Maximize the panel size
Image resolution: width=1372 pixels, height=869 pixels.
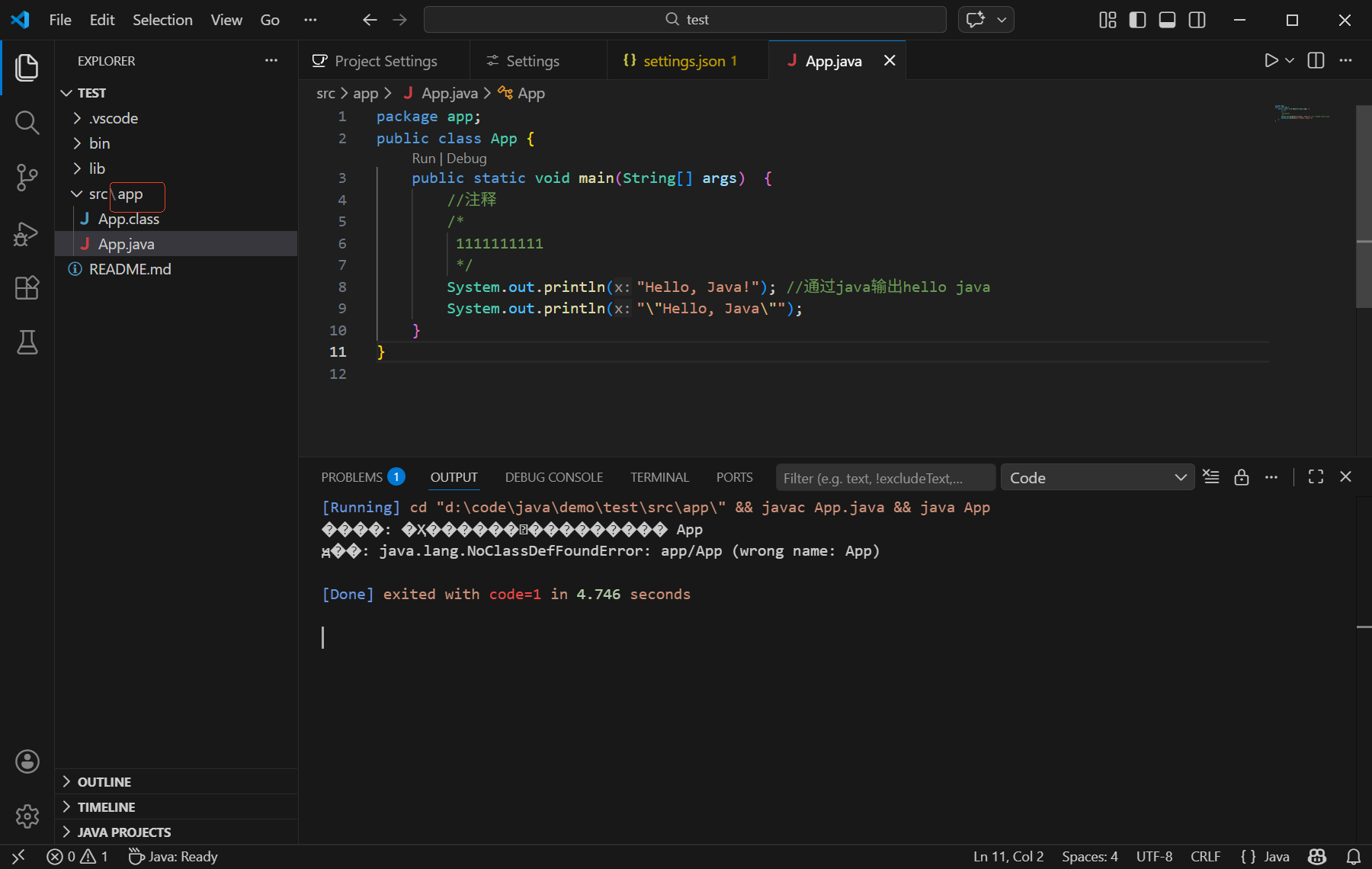(x=1316, y=477)
